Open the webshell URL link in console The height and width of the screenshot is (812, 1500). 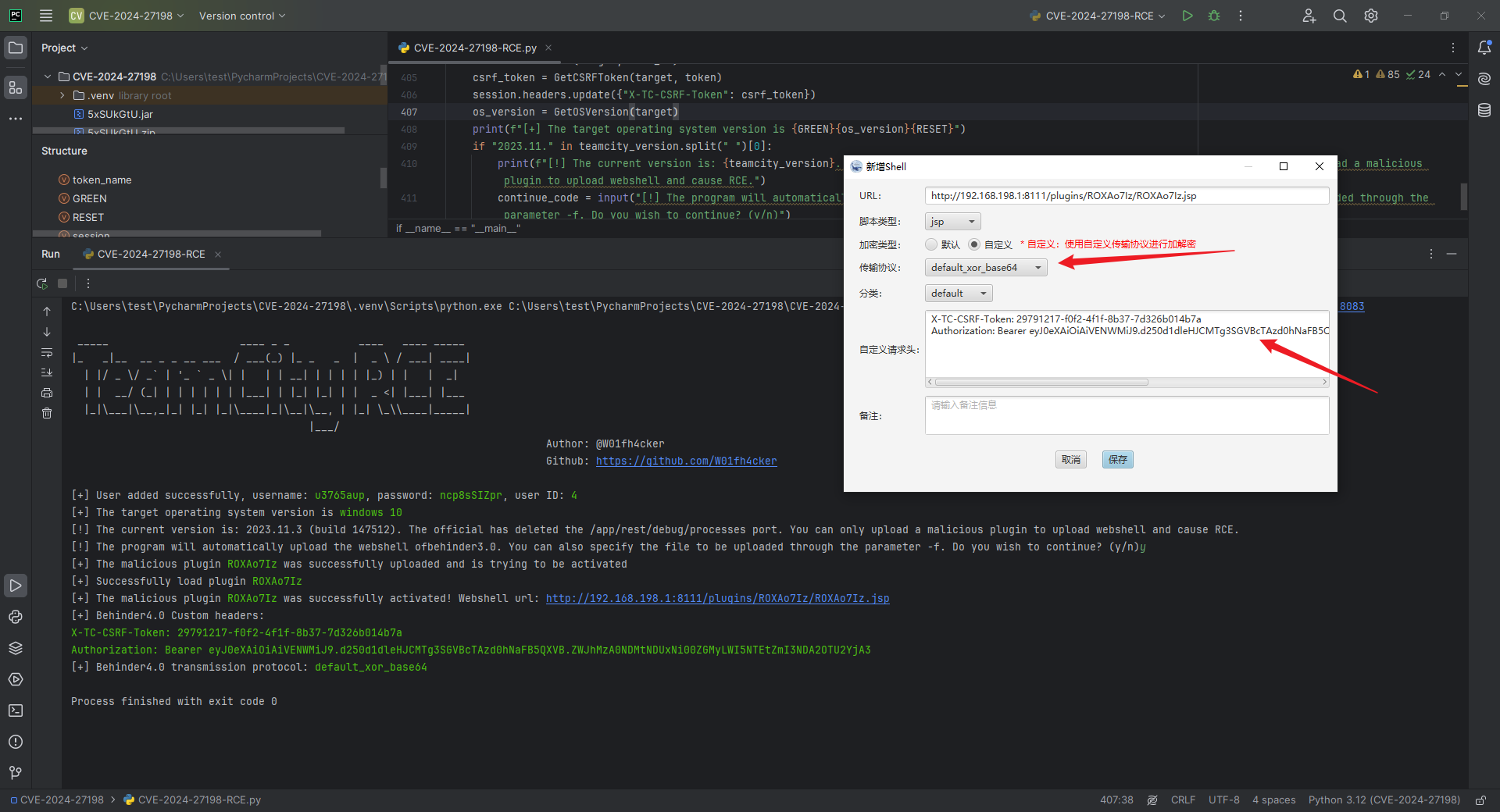717,598
